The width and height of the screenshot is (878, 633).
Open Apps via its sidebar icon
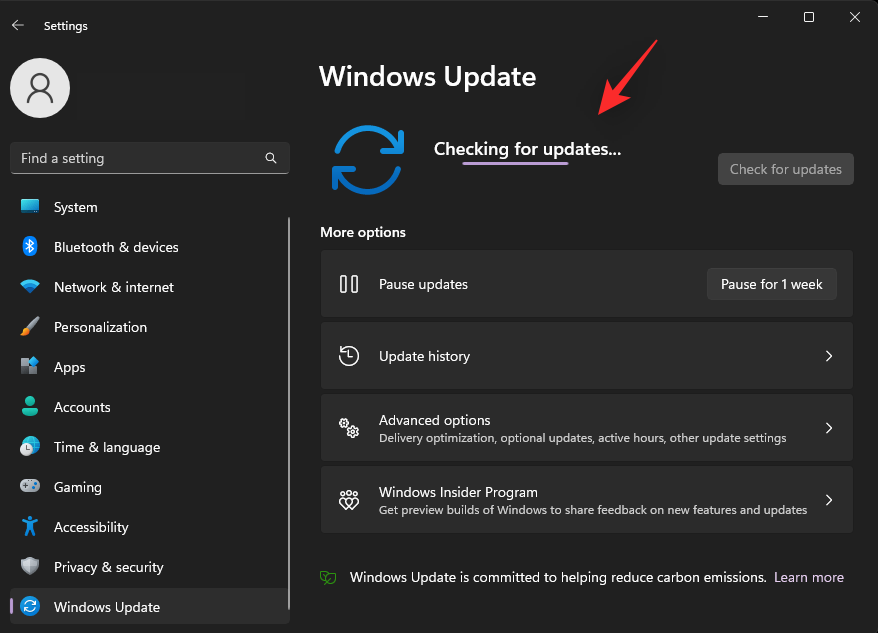[x=28, y=367]
